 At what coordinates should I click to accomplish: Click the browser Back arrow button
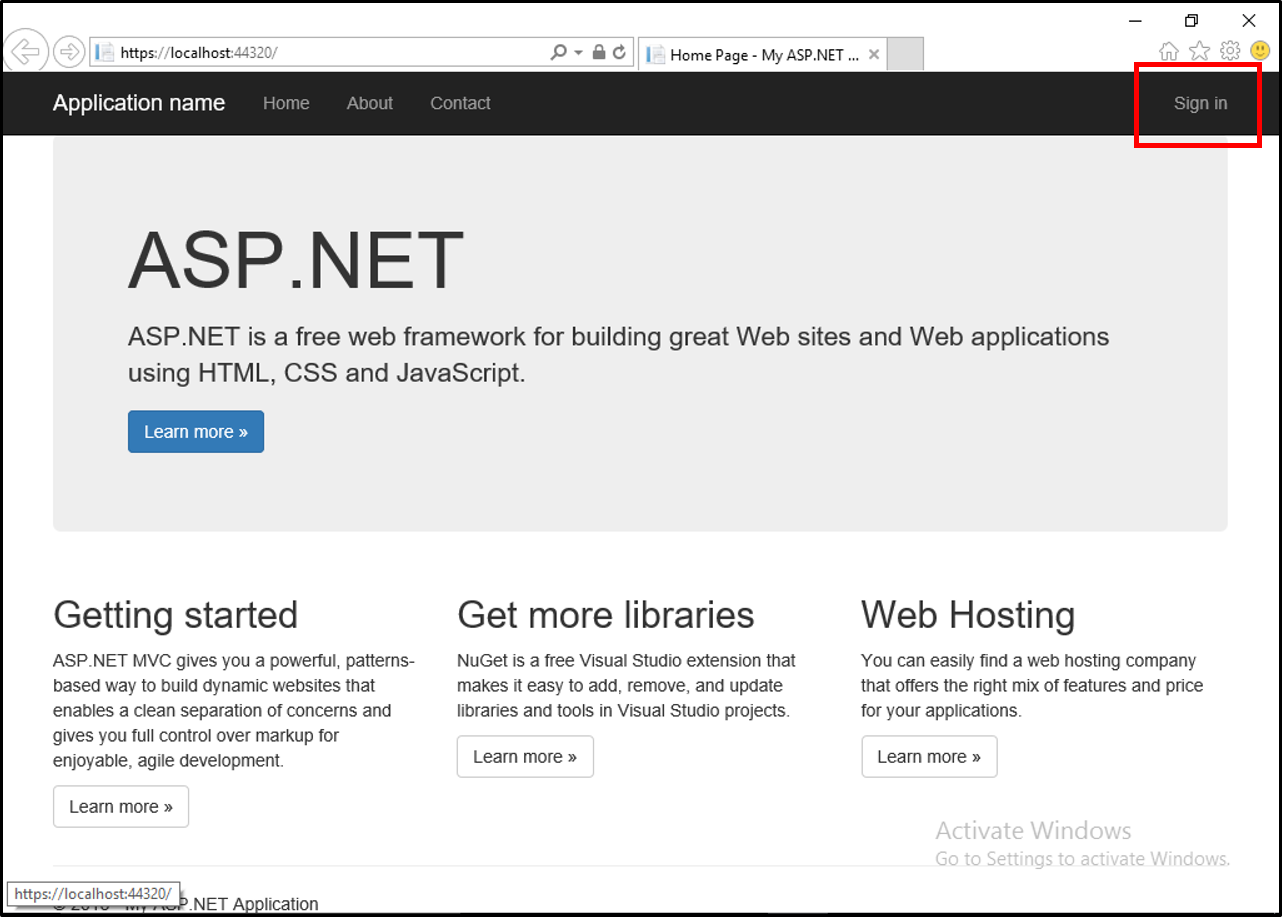click(26, 52)
